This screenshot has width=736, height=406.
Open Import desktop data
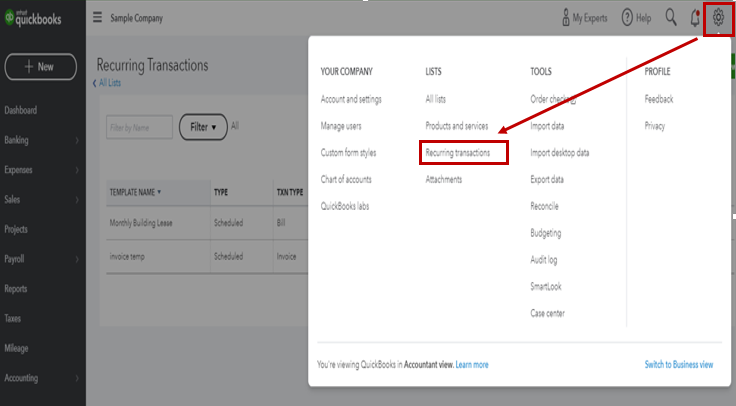pos(560,153)
